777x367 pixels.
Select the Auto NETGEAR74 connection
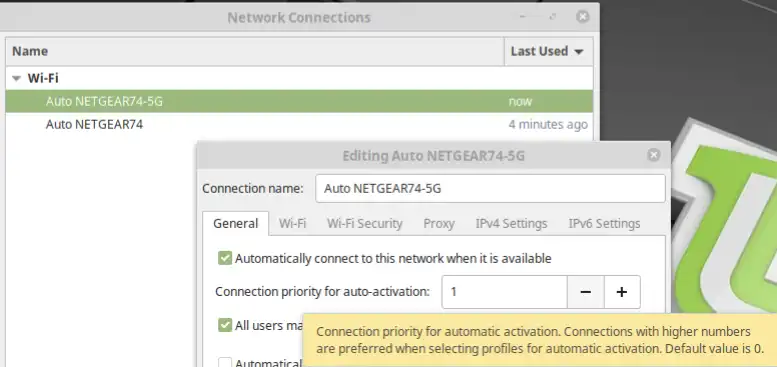[x=299, y=124]
